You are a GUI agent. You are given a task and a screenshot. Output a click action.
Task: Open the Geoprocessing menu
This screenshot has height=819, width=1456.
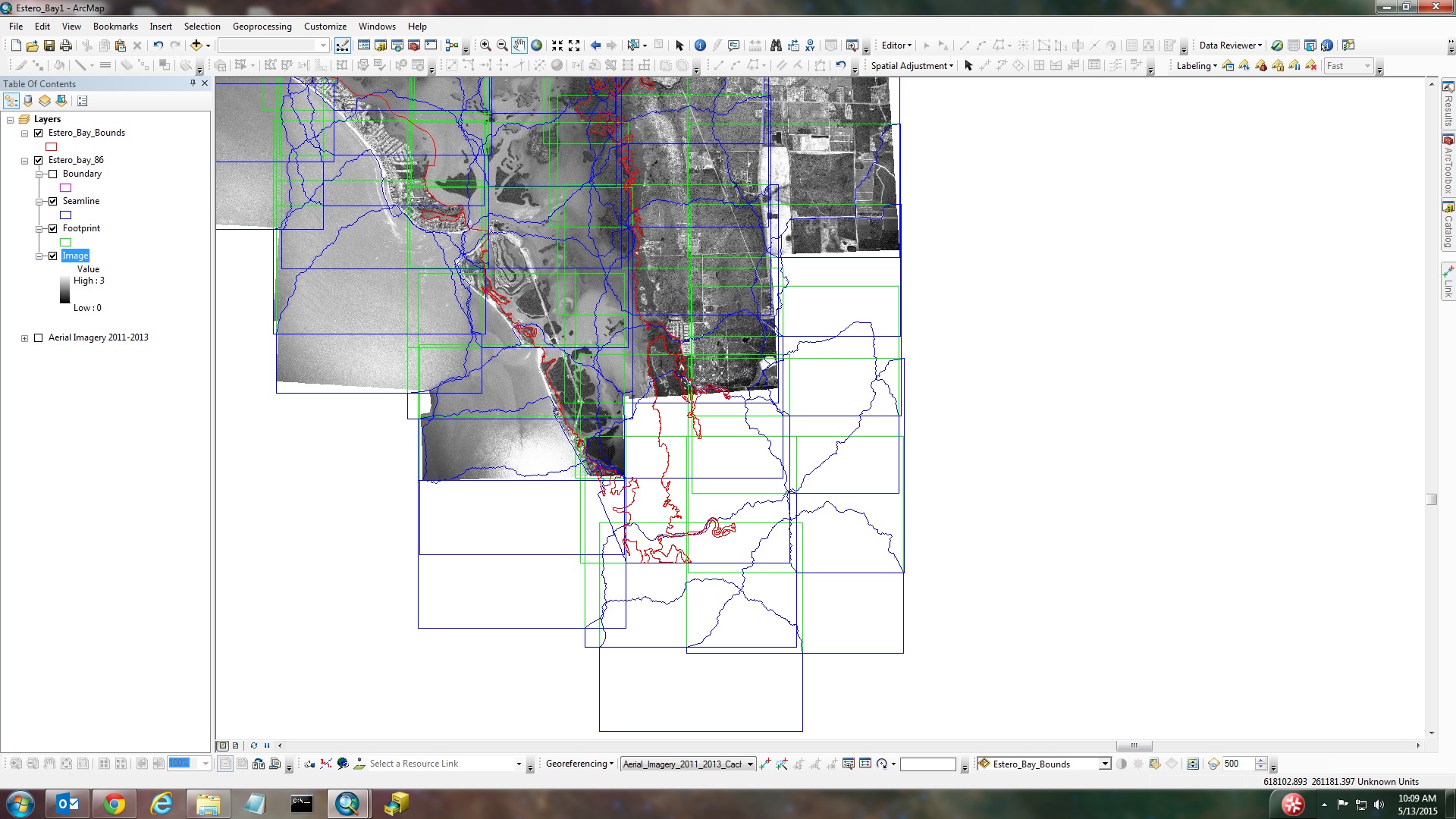point(262,26)
